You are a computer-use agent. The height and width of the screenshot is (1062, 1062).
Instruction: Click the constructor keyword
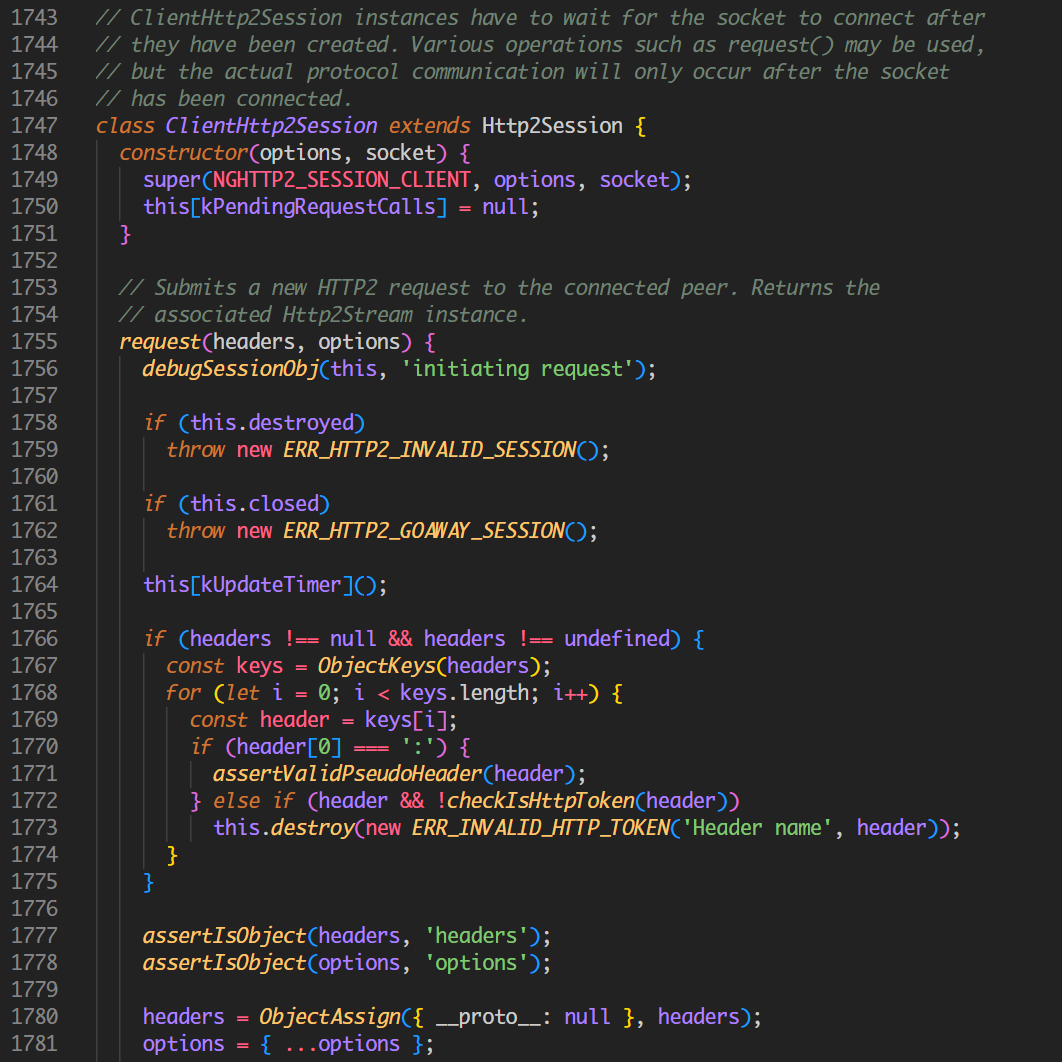pos(184,153)
